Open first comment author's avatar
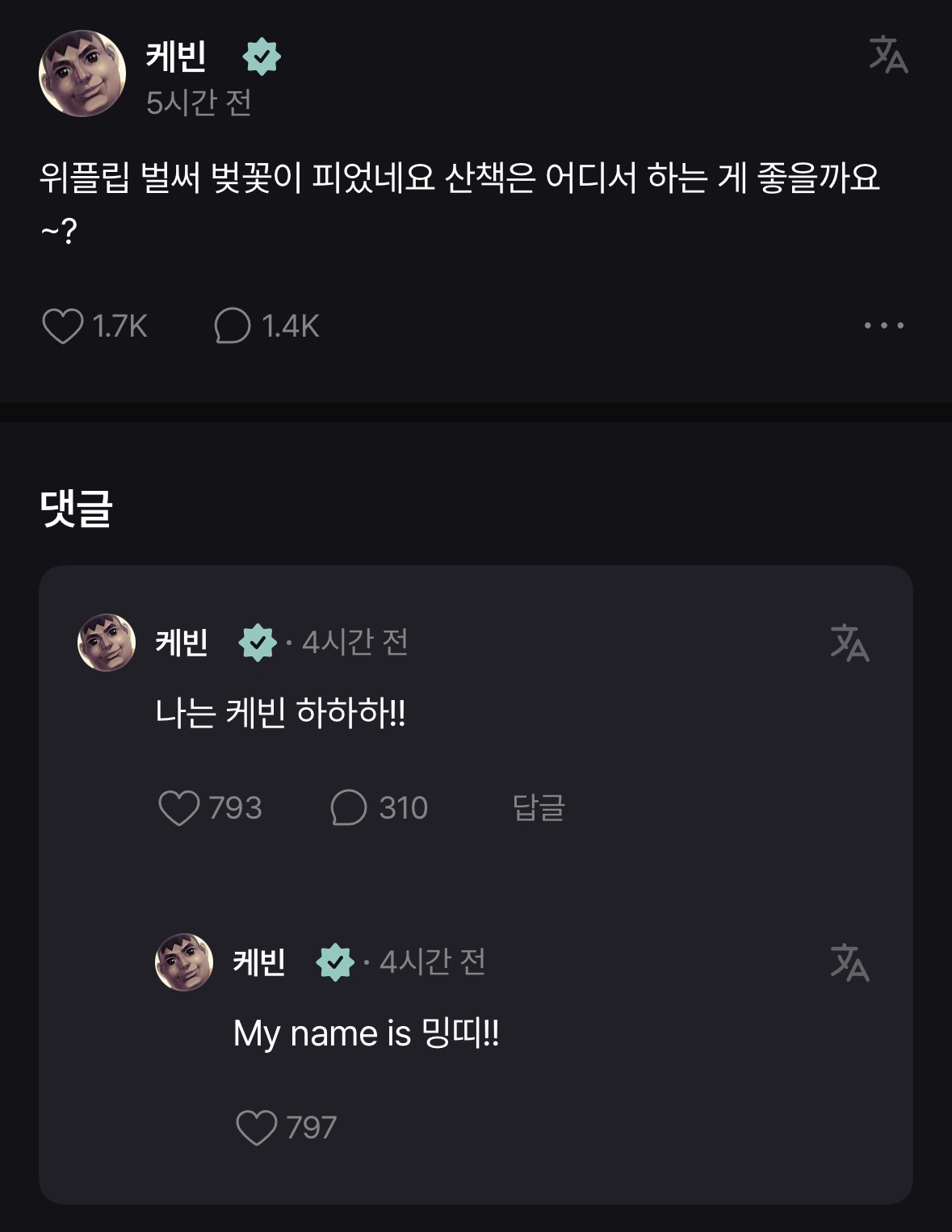 106,643
